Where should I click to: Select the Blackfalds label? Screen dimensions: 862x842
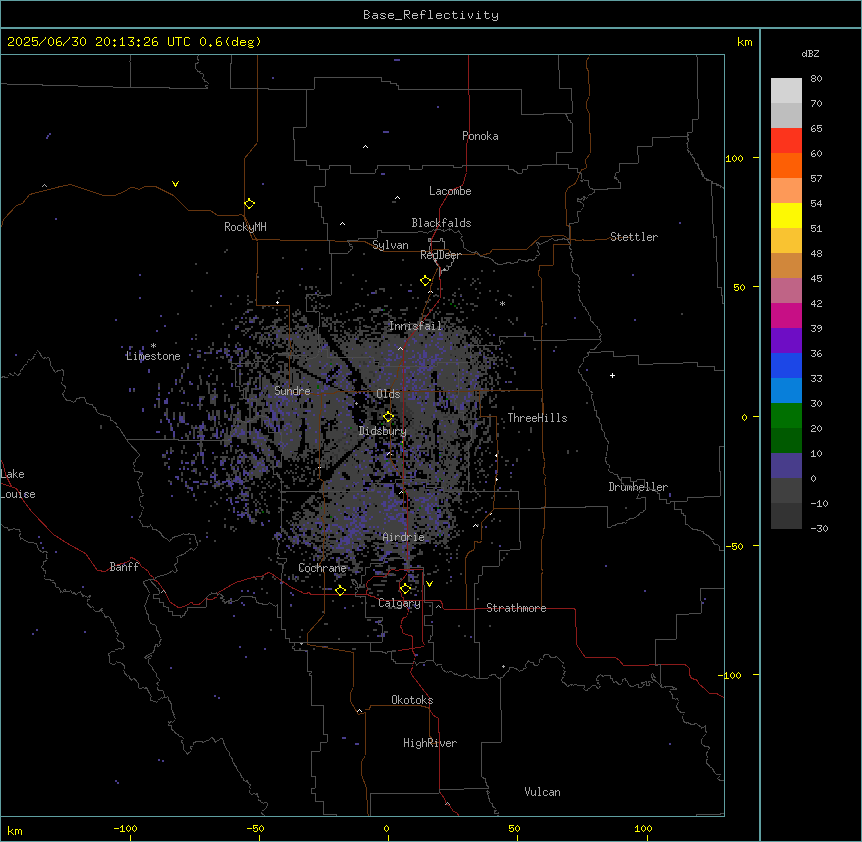(x=441, y=223)
